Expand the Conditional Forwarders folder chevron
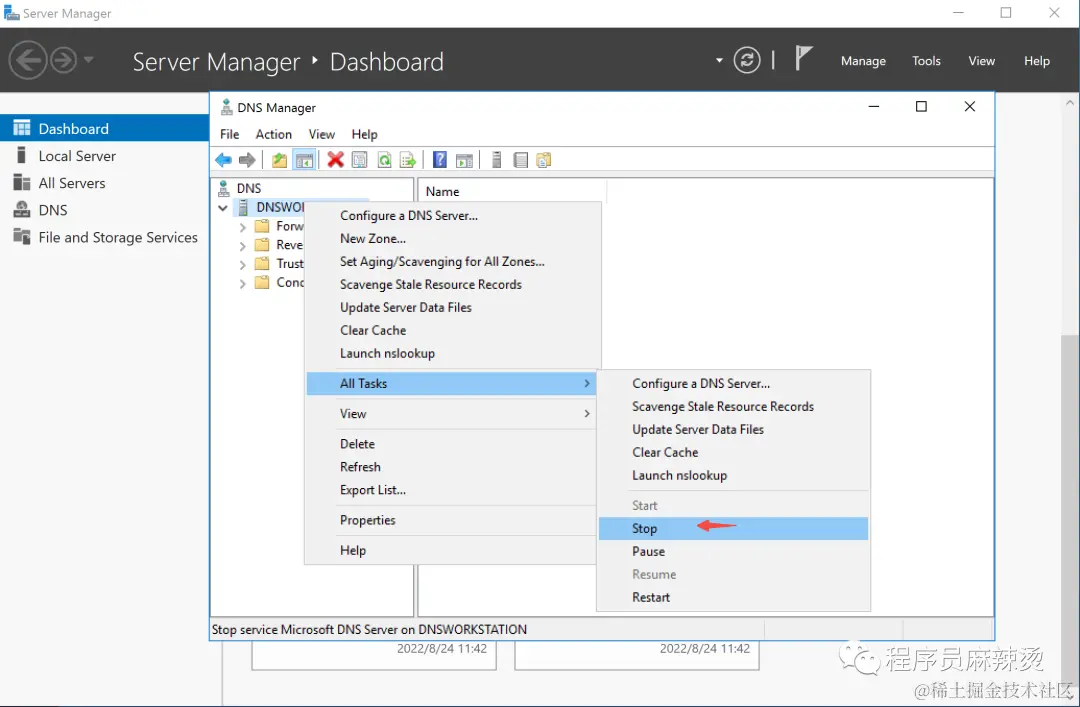The width and height of the screenshot is (1080, 707). click(x=242, y=283)
